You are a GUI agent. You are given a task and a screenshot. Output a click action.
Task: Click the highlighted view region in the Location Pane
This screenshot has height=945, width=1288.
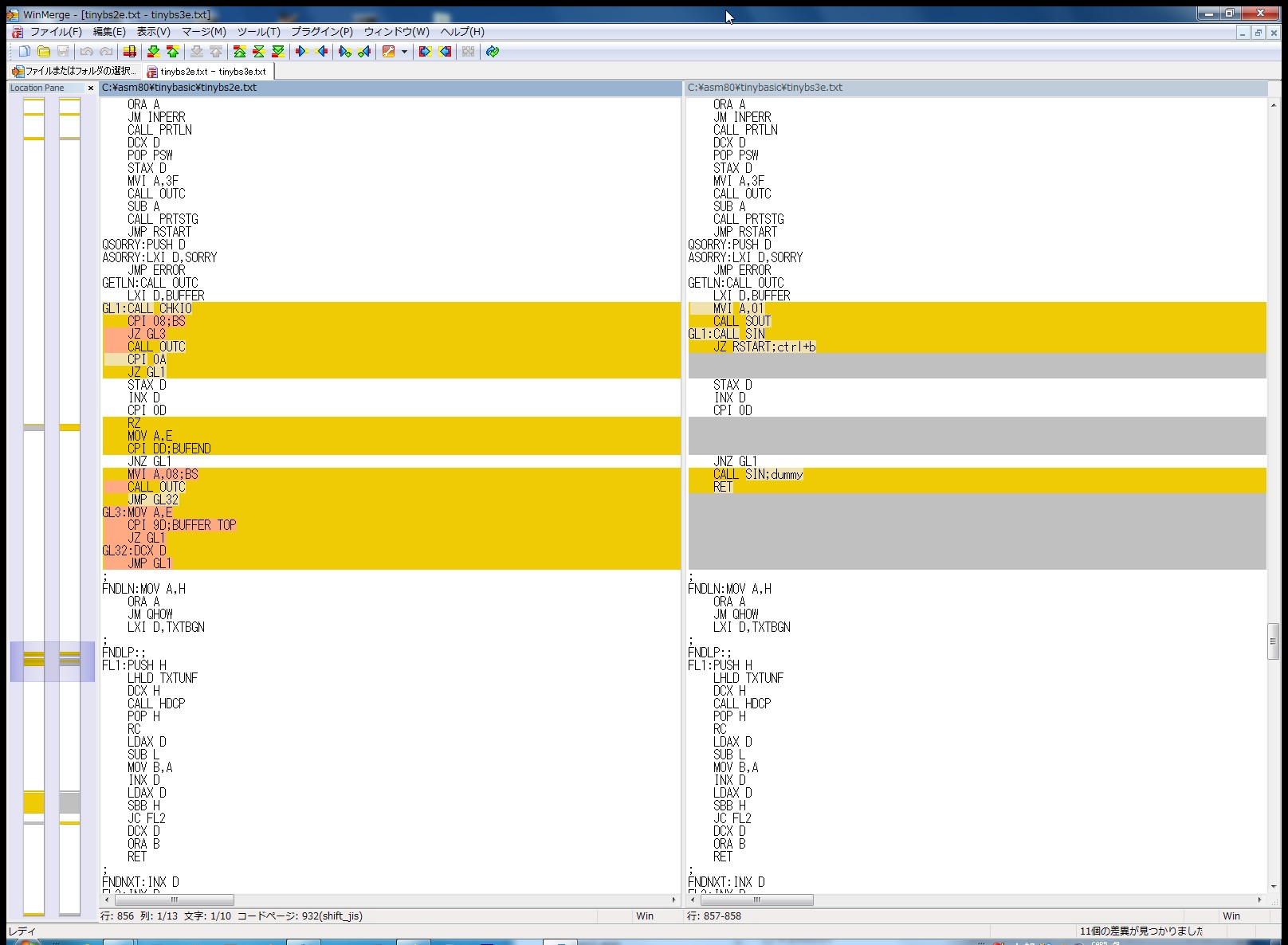point(53,662)
